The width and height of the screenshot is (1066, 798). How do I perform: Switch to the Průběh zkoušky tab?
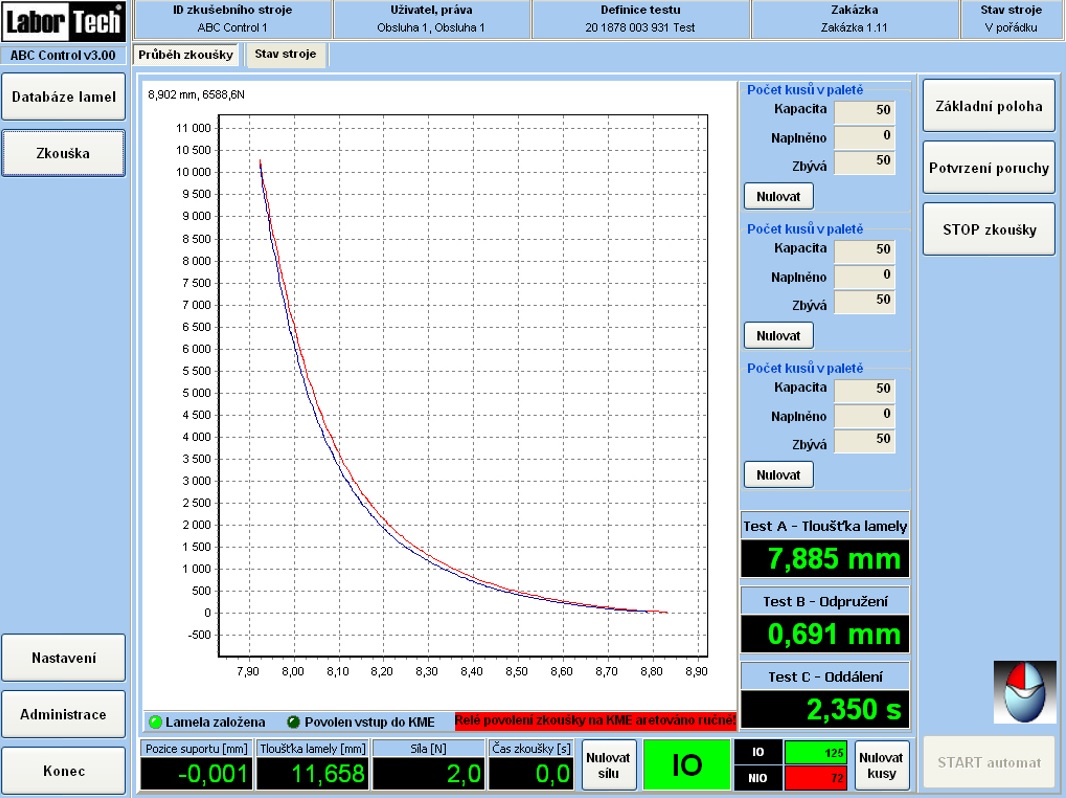click(x=186, y=54)
